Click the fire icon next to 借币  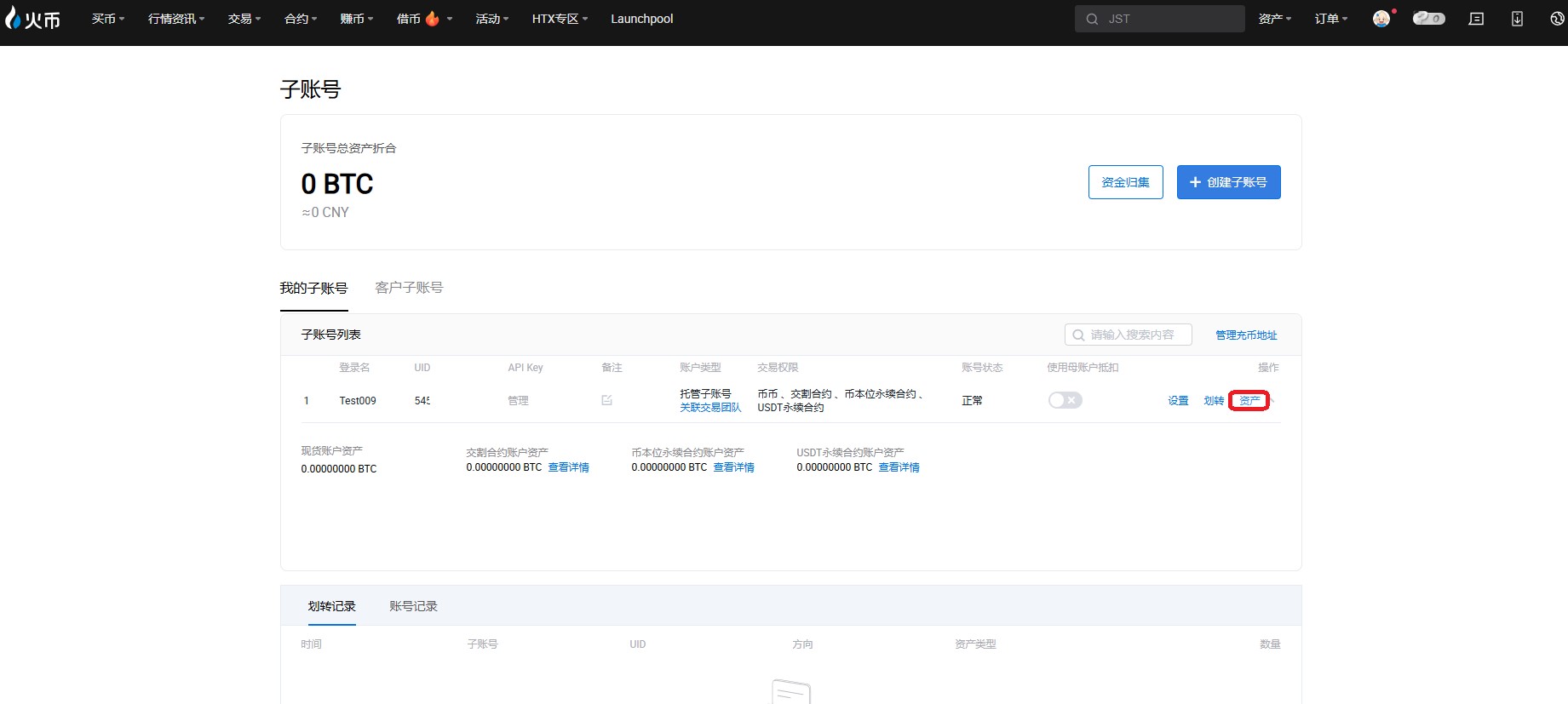(x=433, y=19)
